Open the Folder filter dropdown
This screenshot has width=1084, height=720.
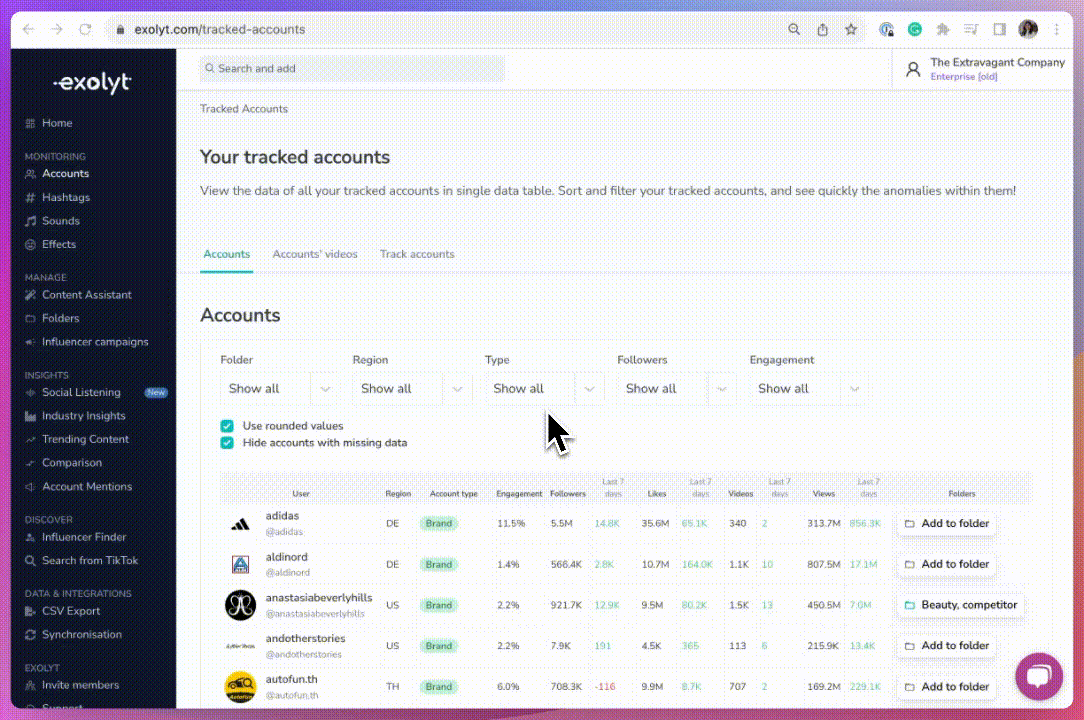pyautogui.click(x=279, y=389)
